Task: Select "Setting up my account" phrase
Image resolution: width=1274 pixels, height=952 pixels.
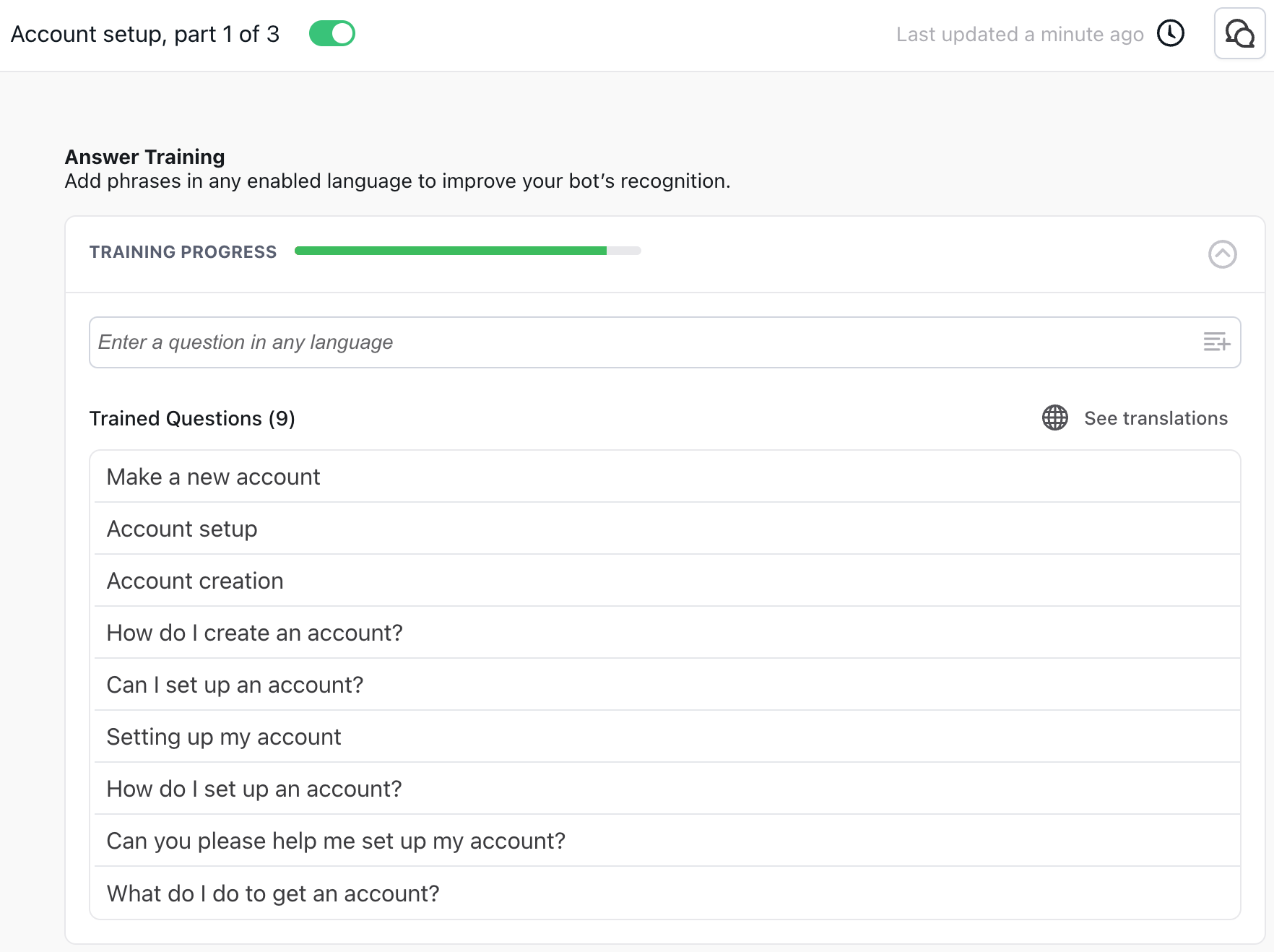Action: 224,737
